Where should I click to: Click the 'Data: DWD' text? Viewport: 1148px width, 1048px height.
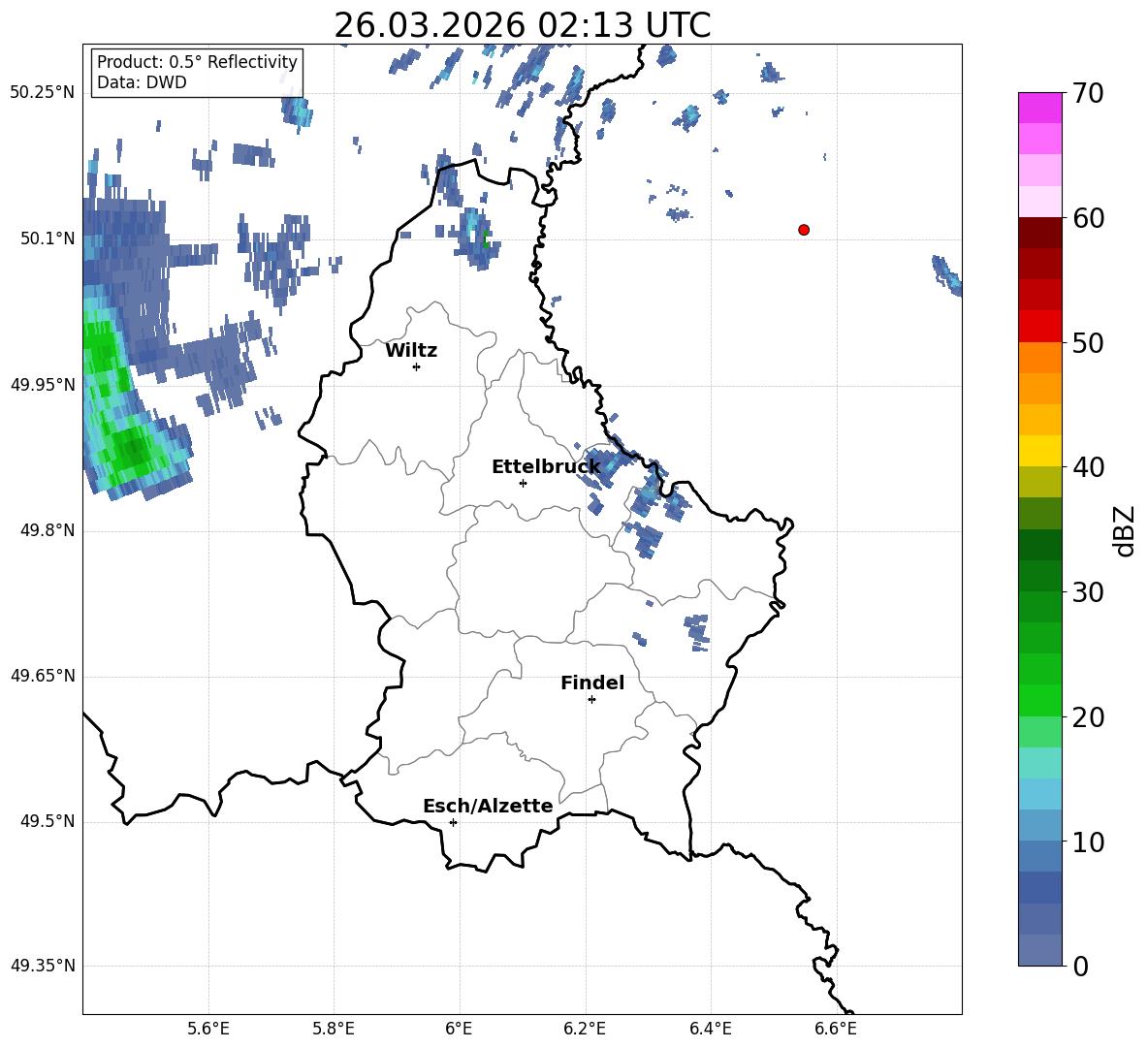(142, 82)
